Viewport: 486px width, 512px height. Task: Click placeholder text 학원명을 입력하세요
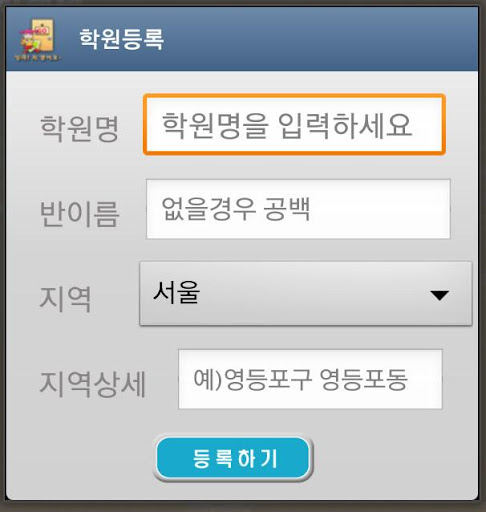point(287,125)
